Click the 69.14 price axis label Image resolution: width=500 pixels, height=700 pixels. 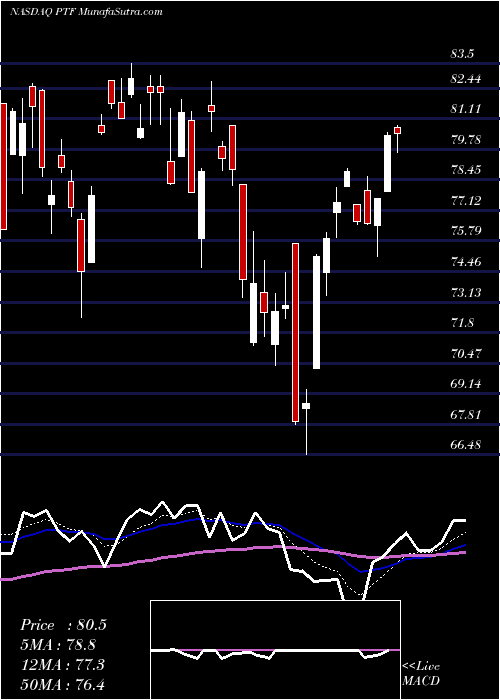466,384
